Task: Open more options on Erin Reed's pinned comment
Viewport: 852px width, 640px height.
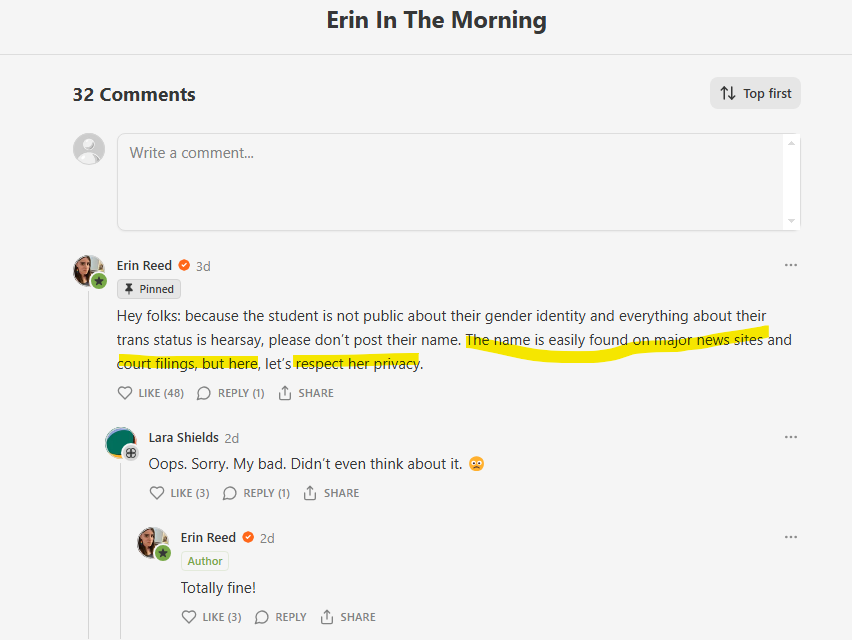Action: (791, 265)
